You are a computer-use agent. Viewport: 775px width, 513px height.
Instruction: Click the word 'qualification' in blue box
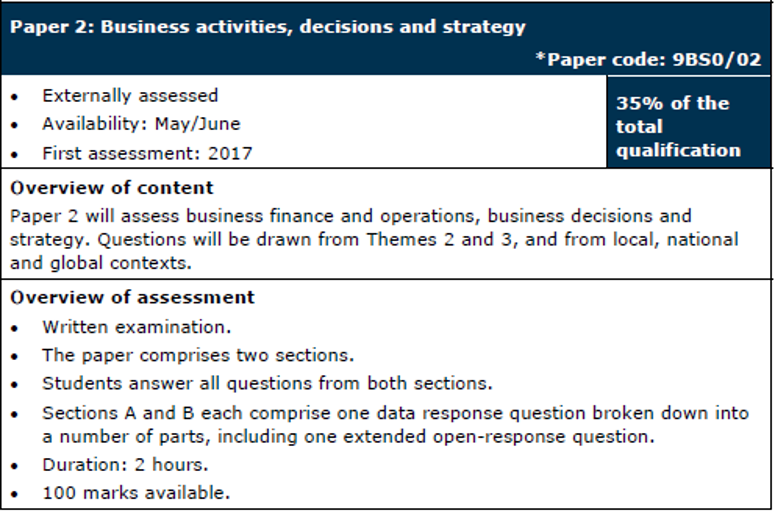678,150
